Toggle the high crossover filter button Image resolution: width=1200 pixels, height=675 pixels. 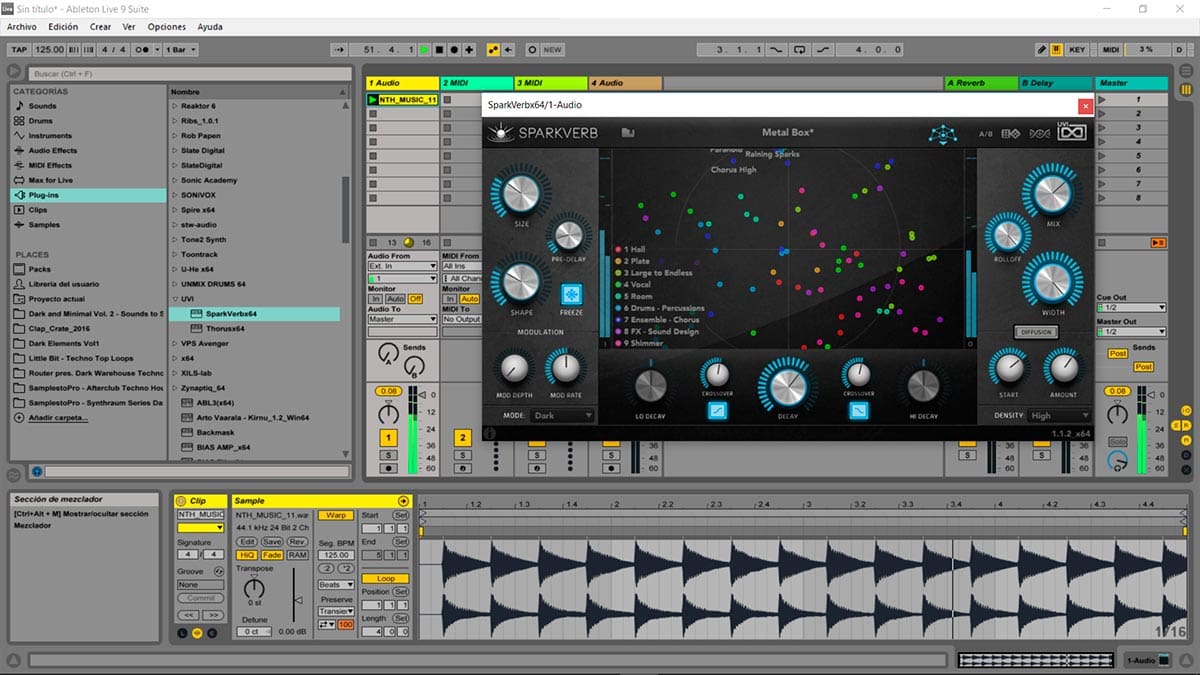858,411
